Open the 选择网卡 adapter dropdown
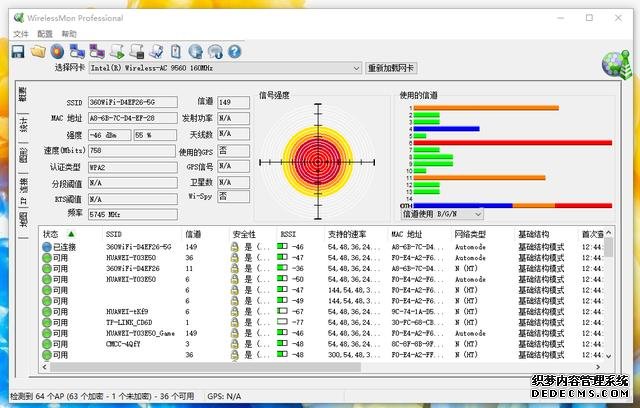 coord(356,68)
